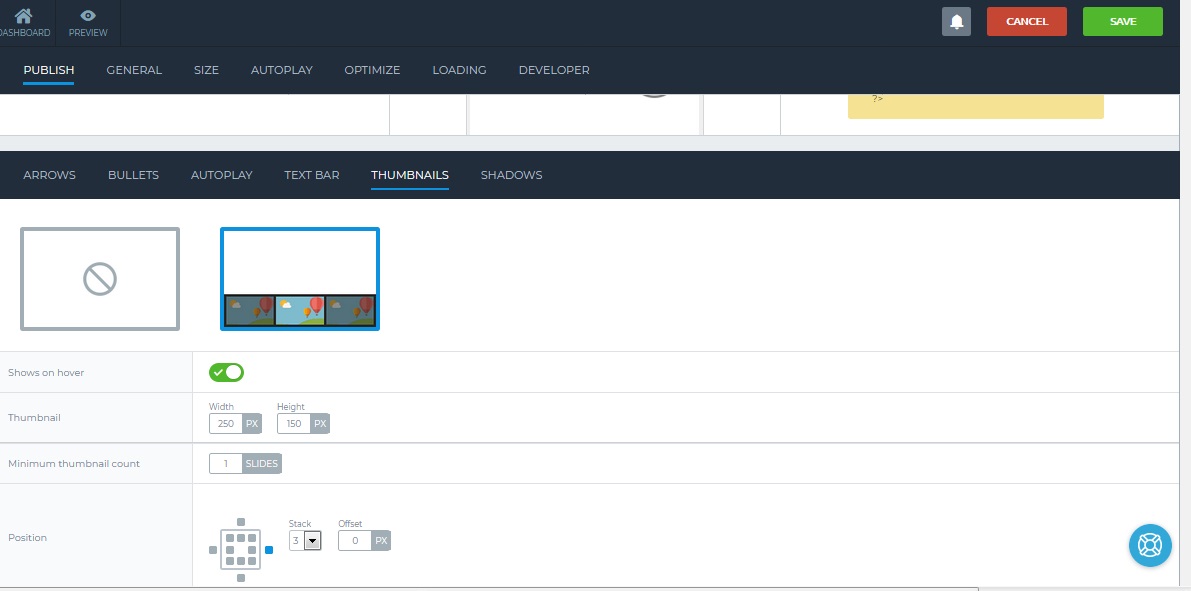Viewport: 1191px width, 591px height.
Task: Click the "Stack" field caption
Action: coord(300,524)
